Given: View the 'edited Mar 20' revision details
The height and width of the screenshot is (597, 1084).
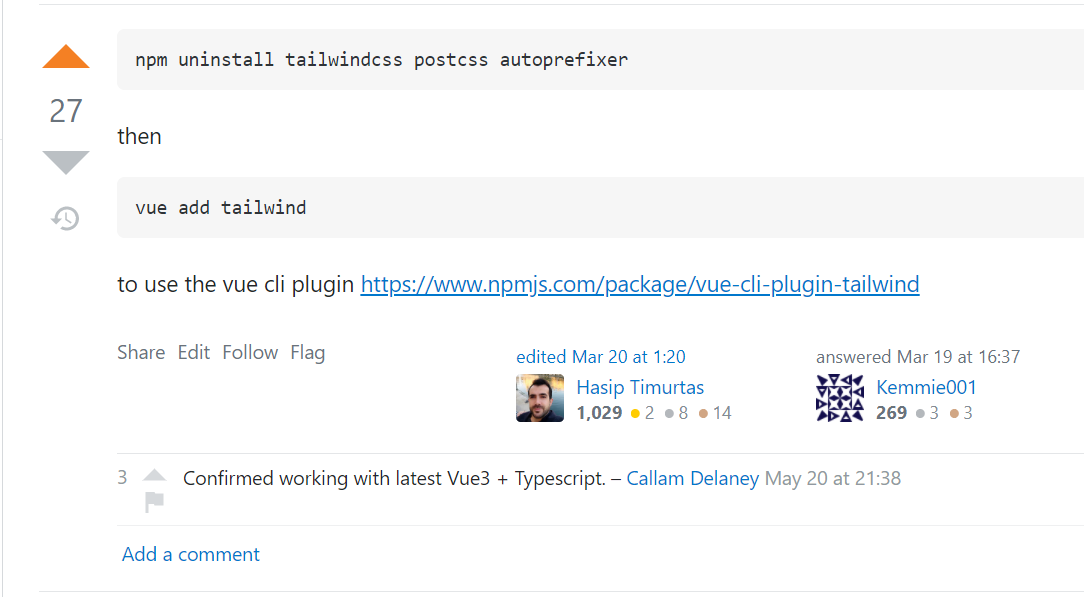Looking at the screenshot, I should pos(600,356).
